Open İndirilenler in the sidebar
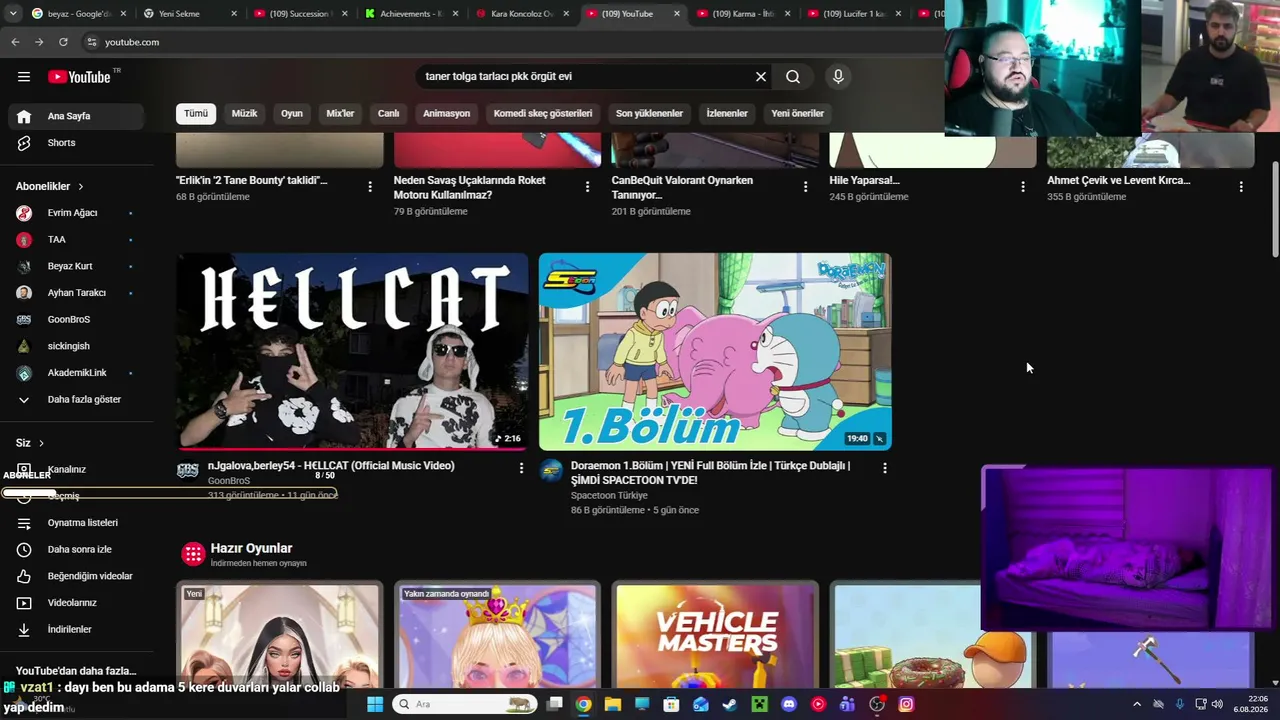Screen dimensions: 1280x720 tap(76, 630)
